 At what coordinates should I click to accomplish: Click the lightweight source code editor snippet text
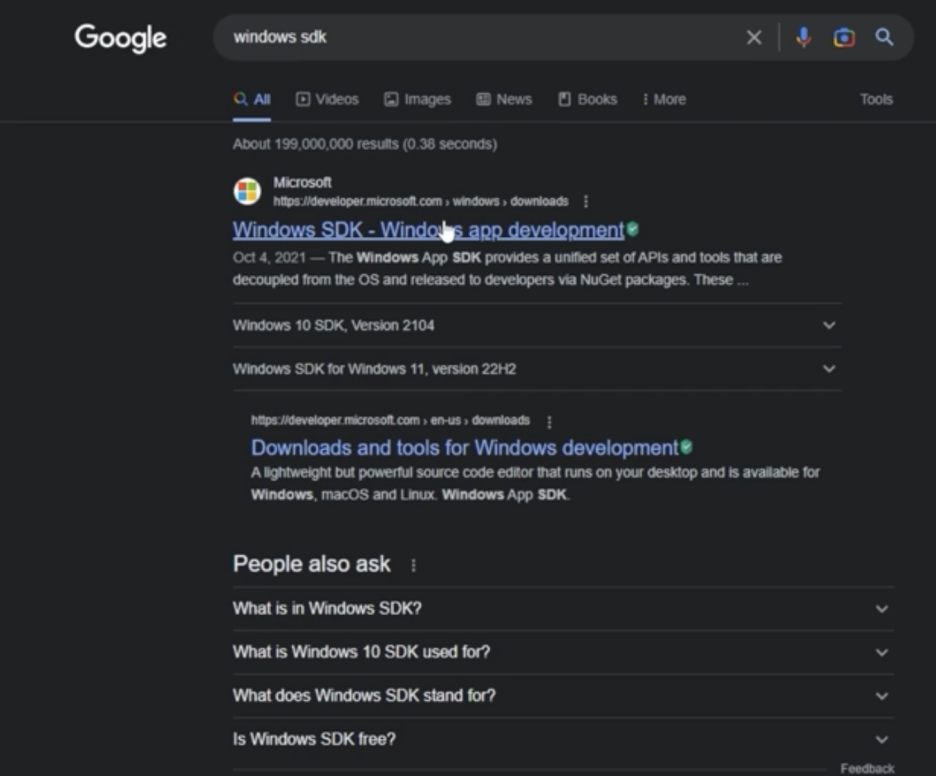pyautogui.click(x=535, y=484)
